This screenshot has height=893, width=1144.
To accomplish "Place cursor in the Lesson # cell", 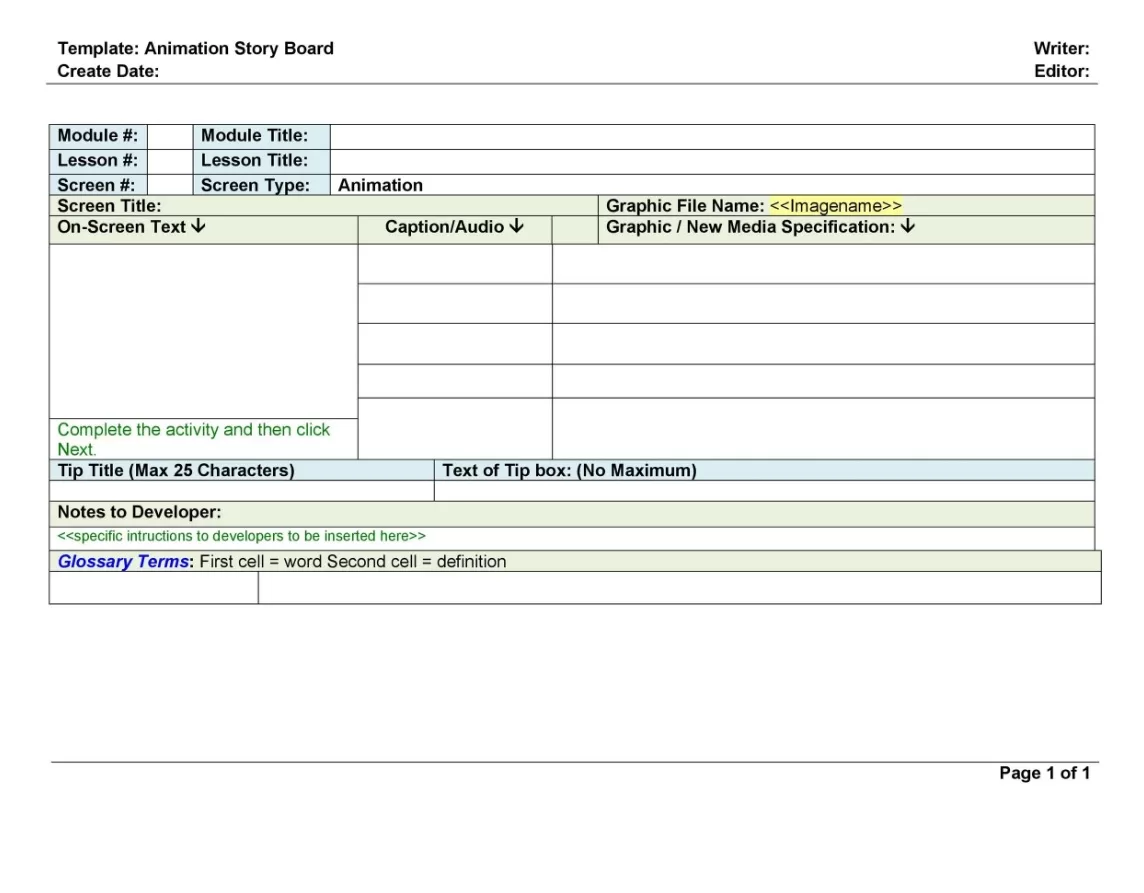I will [x=170, y=161].
